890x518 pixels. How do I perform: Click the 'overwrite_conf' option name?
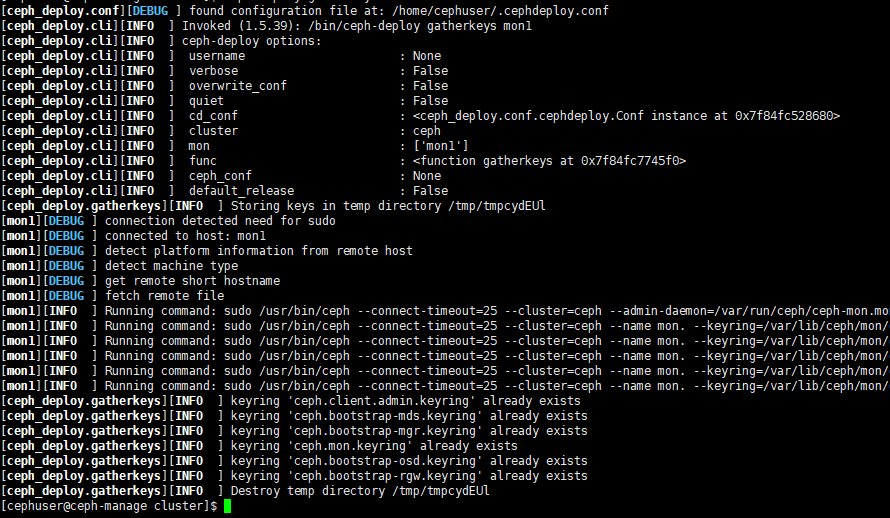(238, 86)
